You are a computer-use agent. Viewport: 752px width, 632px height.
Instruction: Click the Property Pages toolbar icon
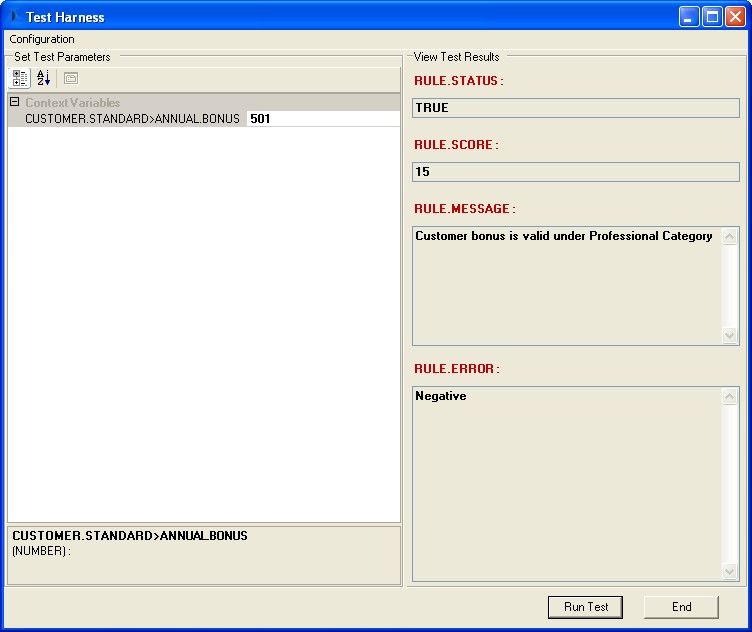tap(71, 78)
